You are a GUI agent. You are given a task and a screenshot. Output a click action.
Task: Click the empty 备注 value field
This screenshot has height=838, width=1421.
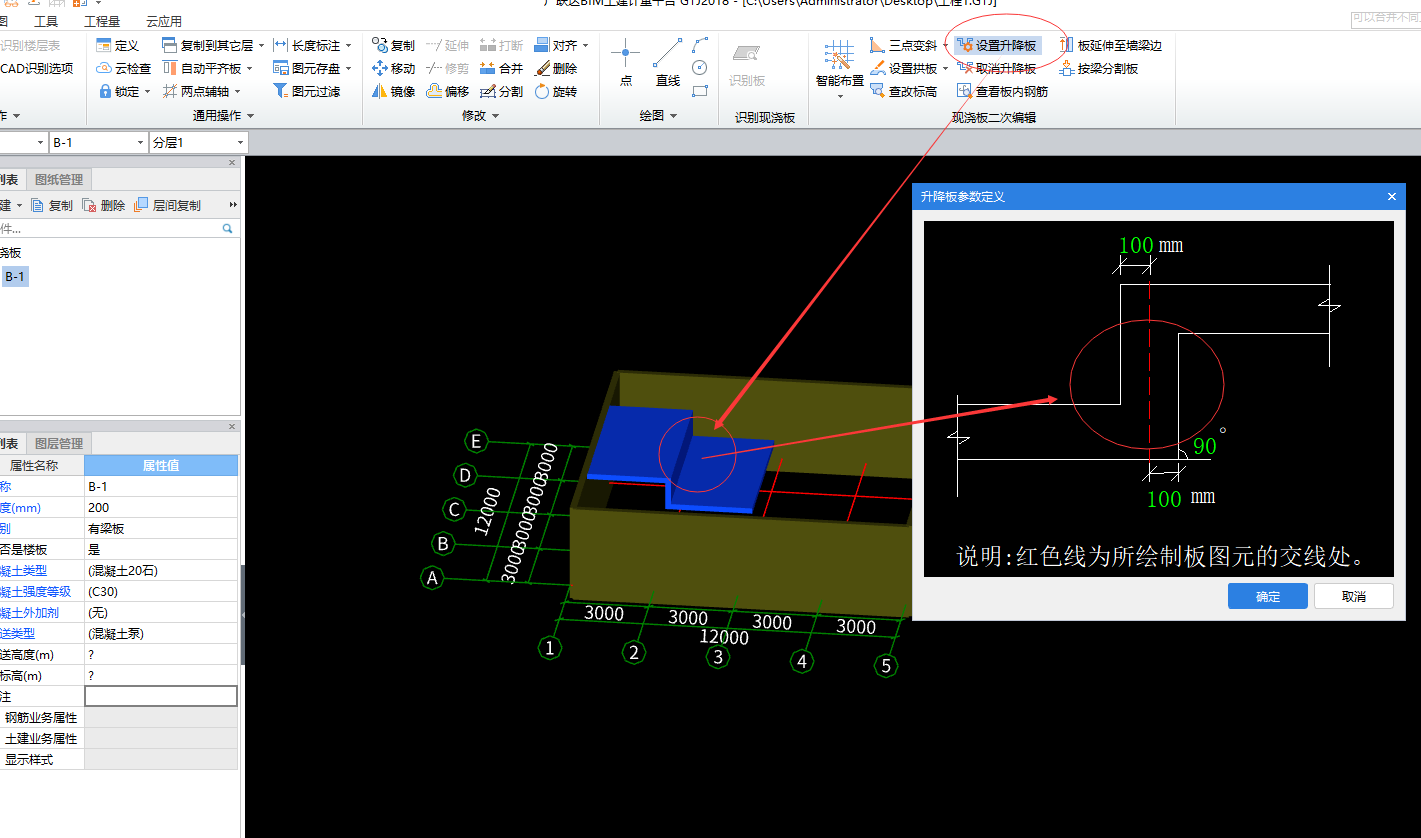[161, 696]
